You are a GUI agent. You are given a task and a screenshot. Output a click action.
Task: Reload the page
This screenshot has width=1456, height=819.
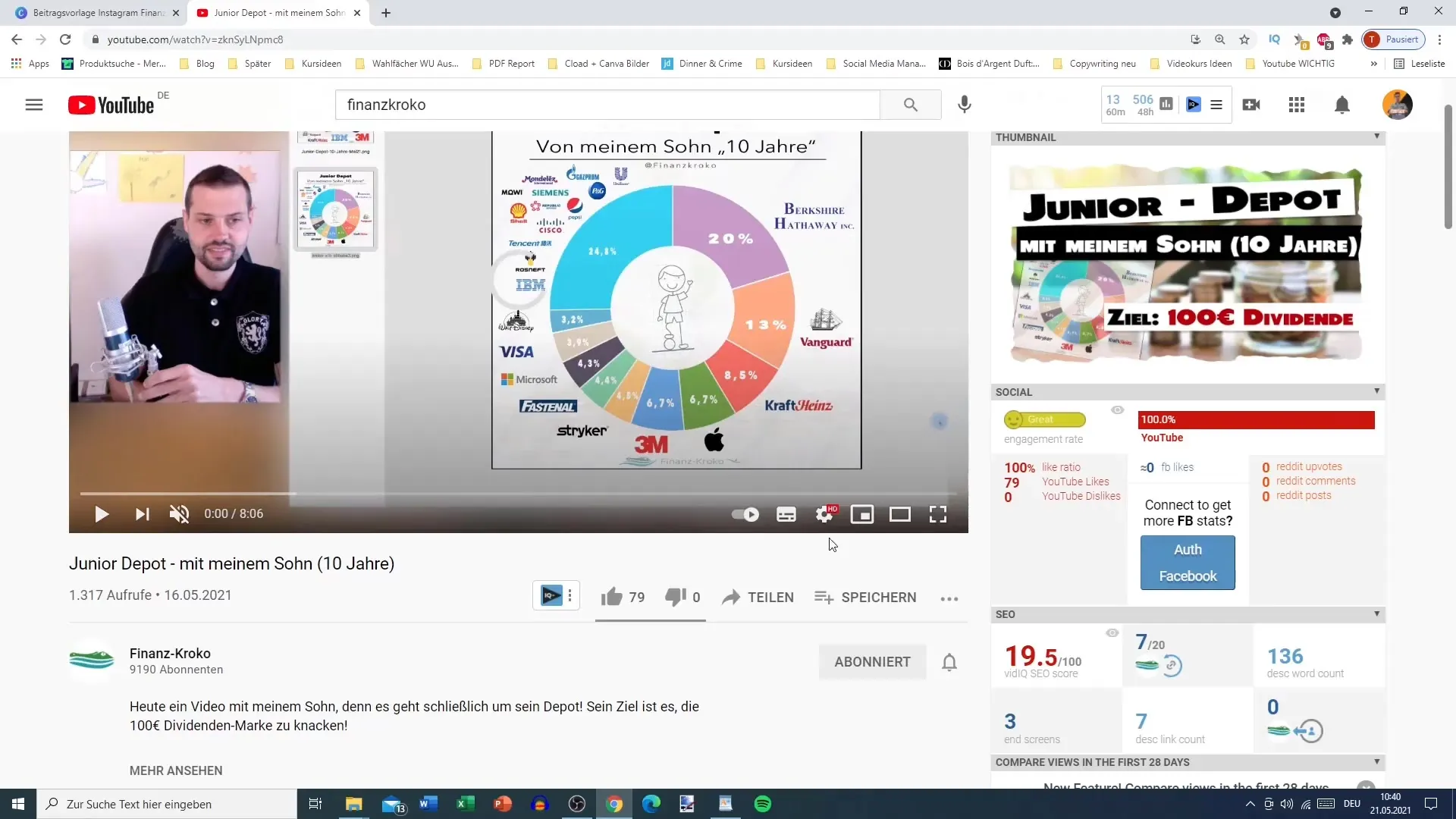pyautogui.click(x=65, y=39)
